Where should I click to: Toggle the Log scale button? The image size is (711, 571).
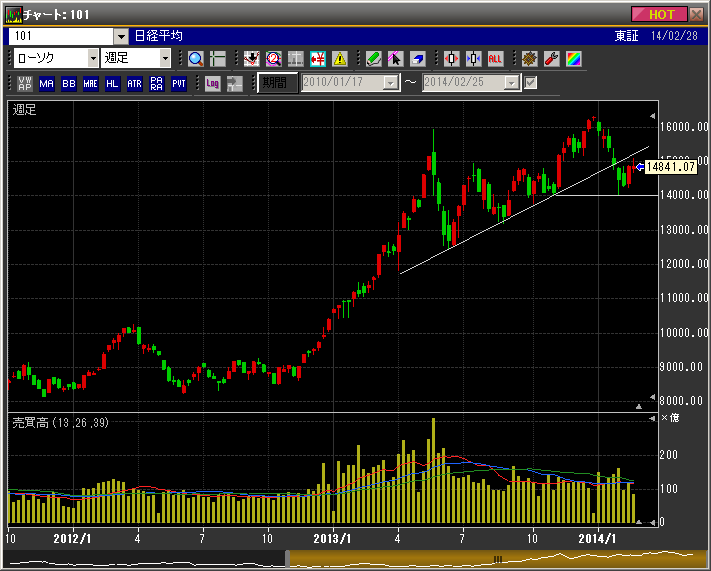tap(212, 83)
